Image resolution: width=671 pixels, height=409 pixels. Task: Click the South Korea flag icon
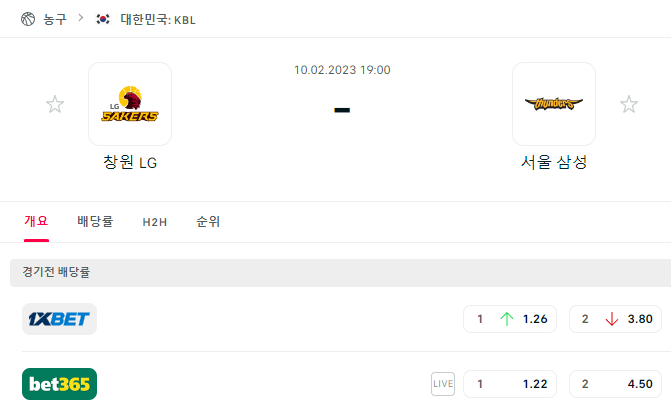(x=103, y=19)
